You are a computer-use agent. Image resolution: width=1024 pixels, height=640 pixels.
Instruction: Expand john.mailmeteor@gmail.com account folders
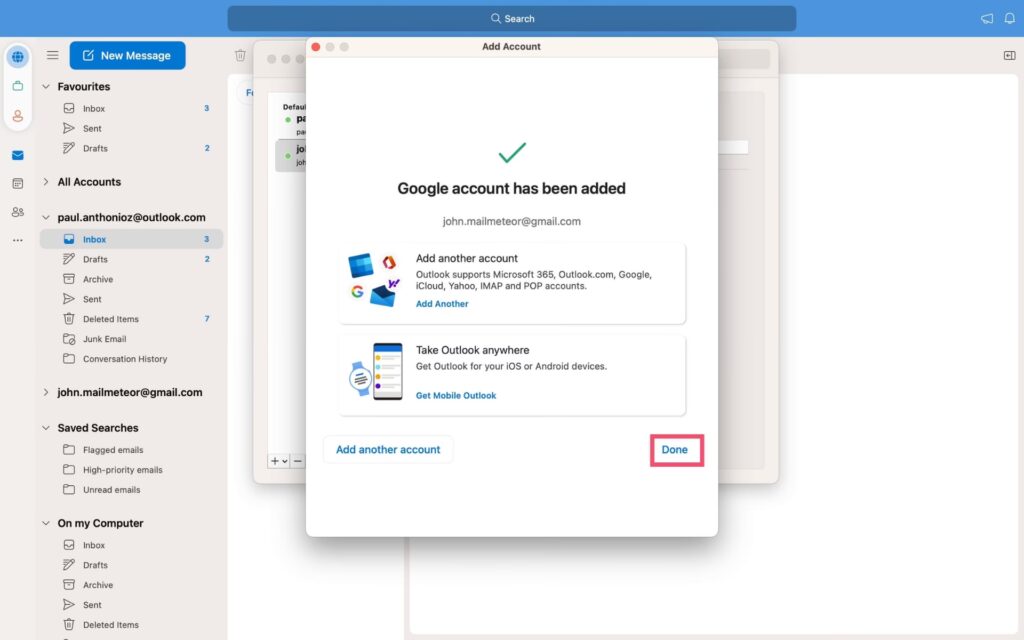pos(46,393)
